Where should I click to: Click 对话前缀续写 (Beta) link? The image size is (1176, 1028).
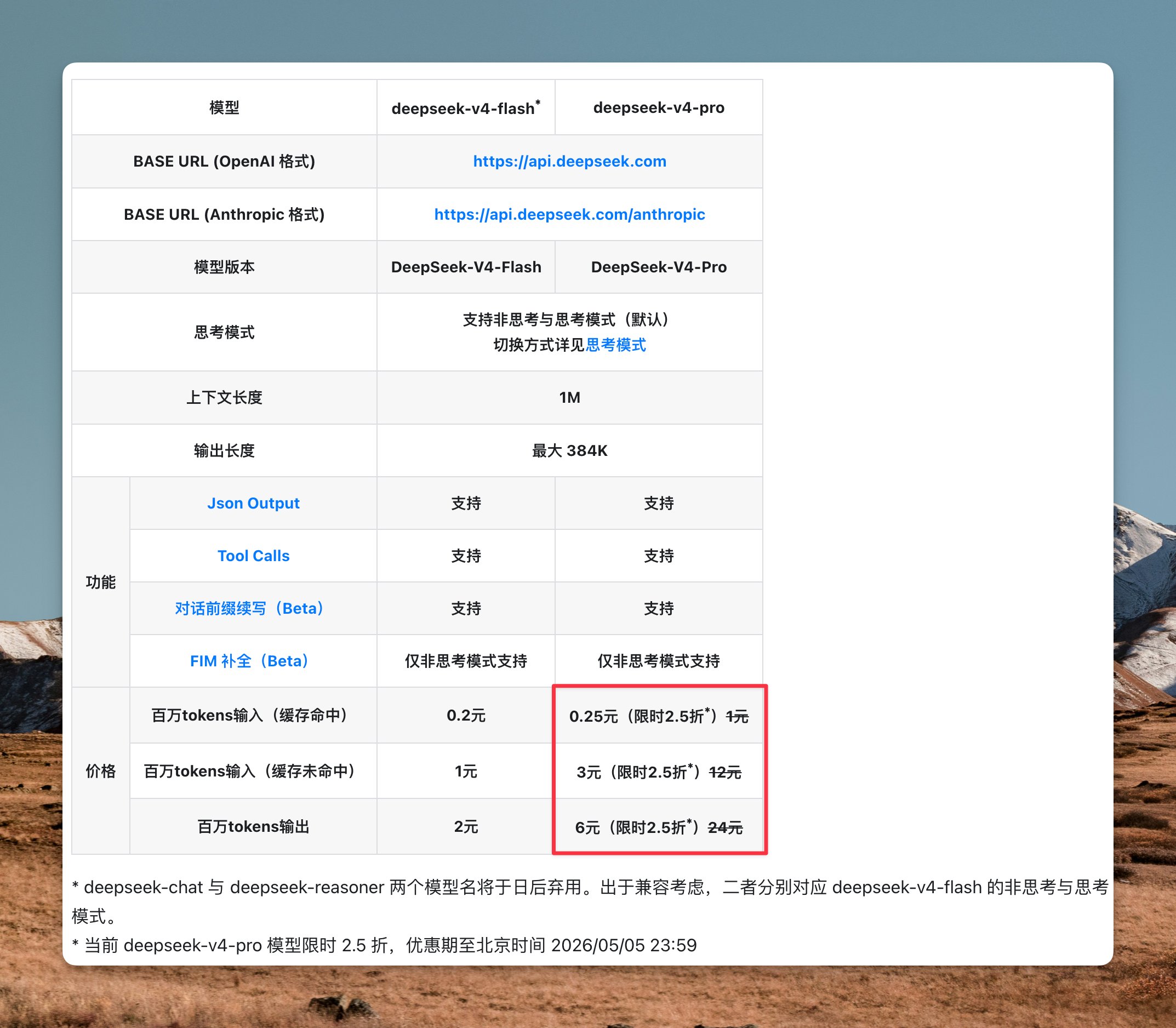click(x=249, y=608)
